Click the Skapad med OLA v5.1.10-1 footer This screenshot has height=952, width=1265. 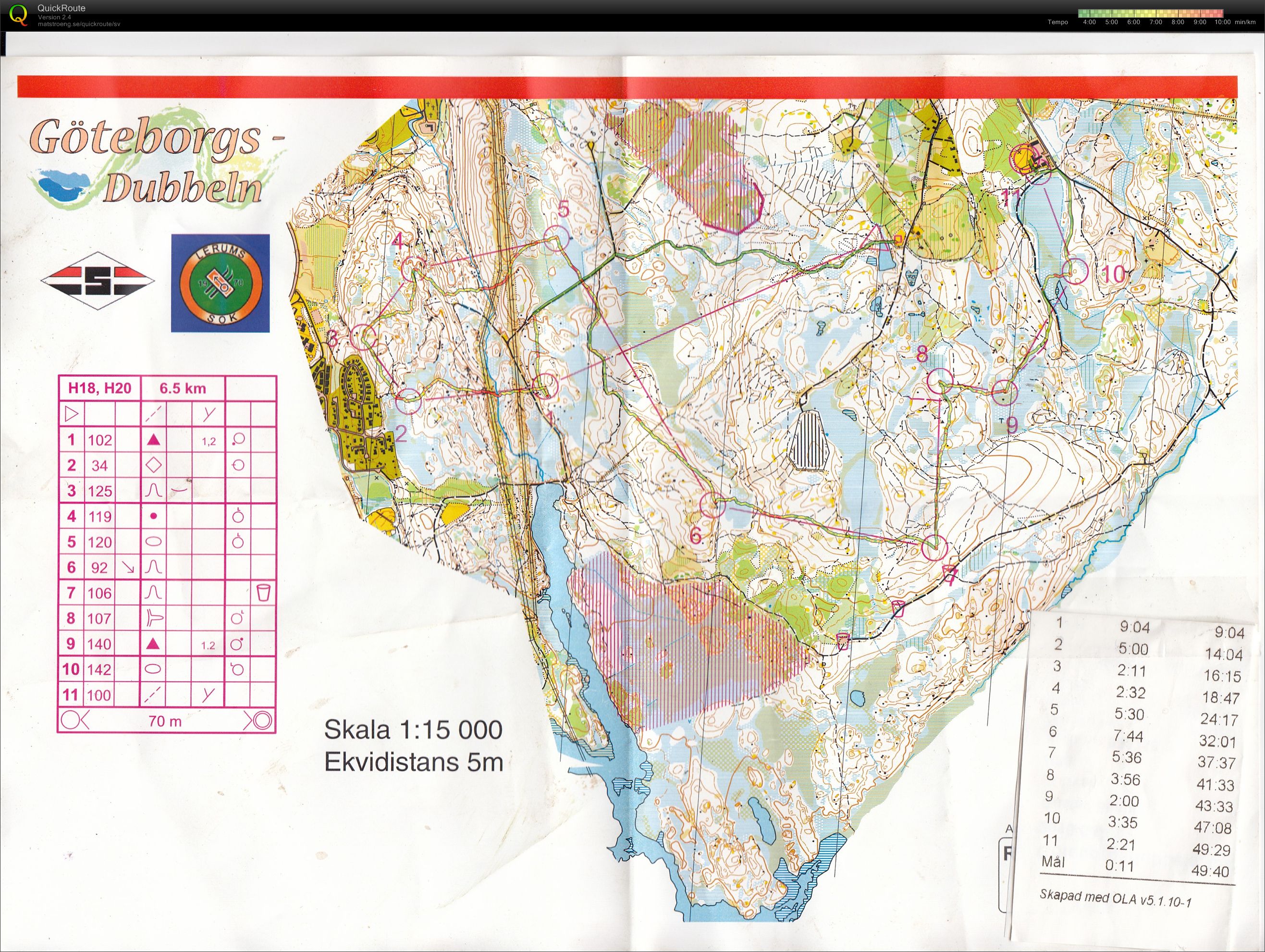1115,898
